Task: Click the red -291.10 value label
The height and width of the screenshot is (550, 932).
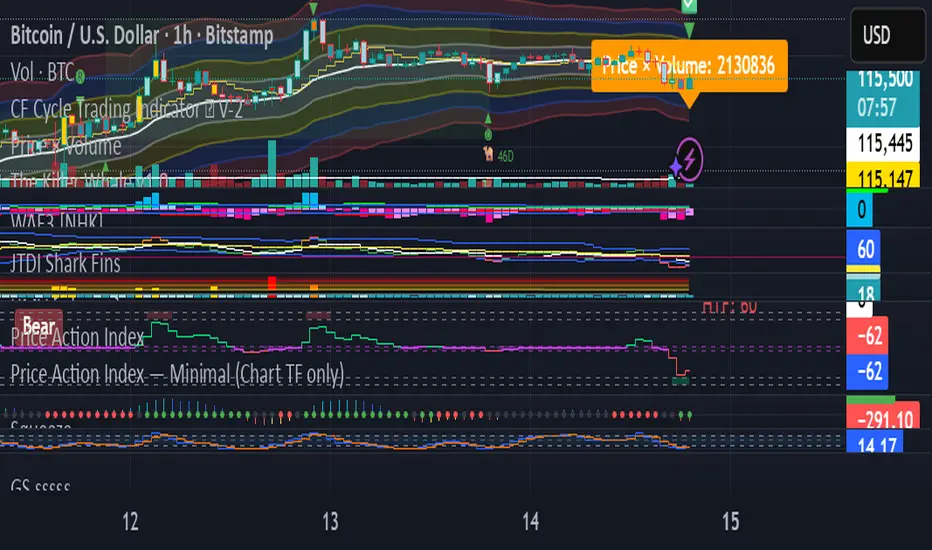Action: click(883, 417)
